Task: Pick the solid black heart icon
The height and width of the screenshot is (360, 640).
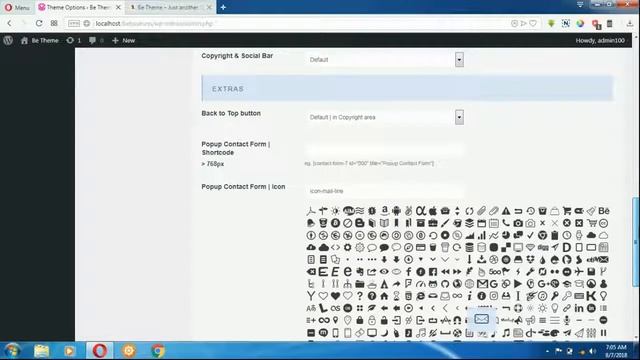Action: (336, 296)
